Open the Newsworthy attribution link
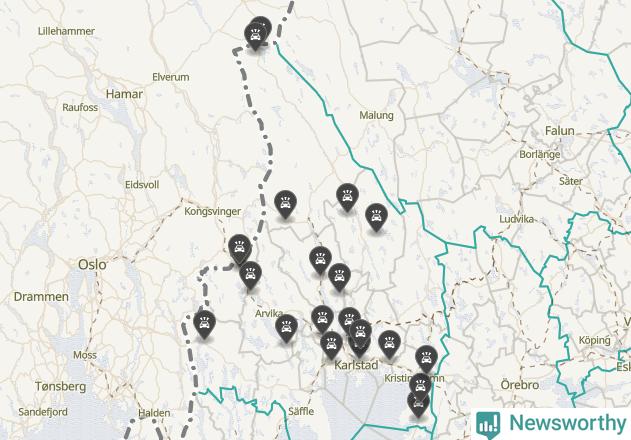631x440 pixels. (x=551, y=423)
